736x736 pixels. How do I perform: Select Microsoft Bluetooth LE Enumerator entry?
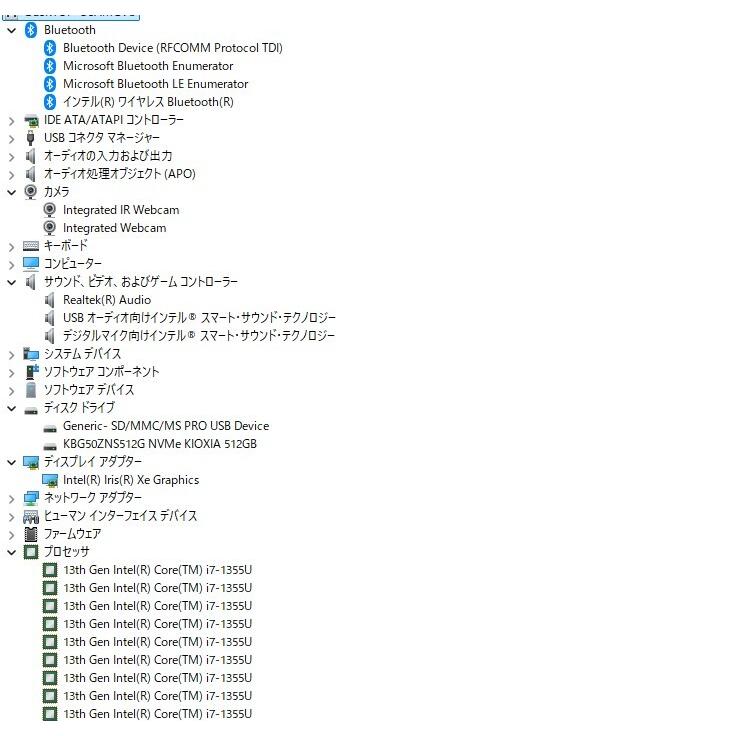[x=155, y=84]
